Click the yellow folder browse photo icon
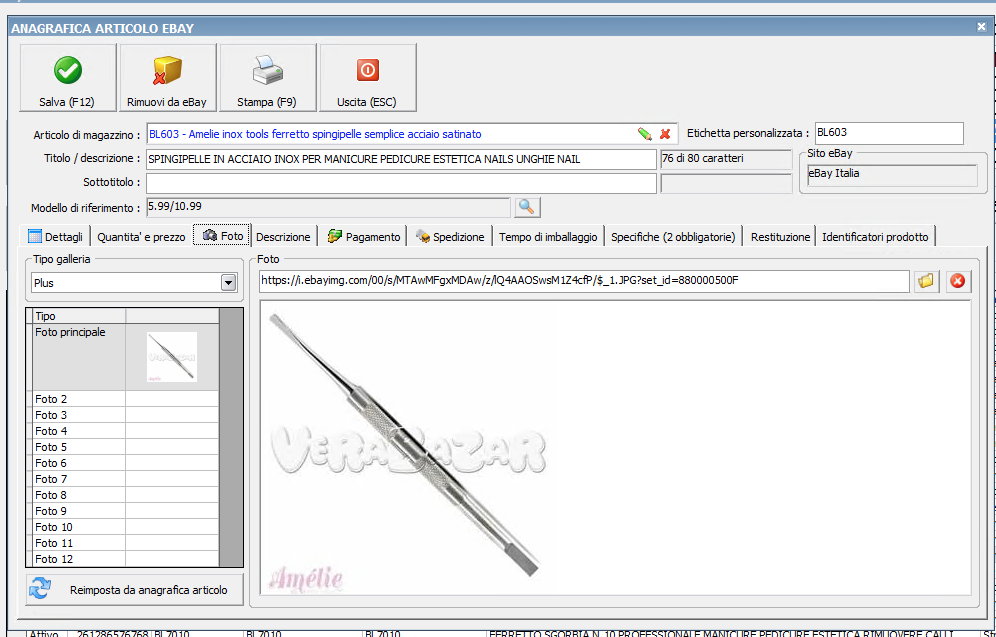Screen dimensions: 996x637 (x=927, y=281)
